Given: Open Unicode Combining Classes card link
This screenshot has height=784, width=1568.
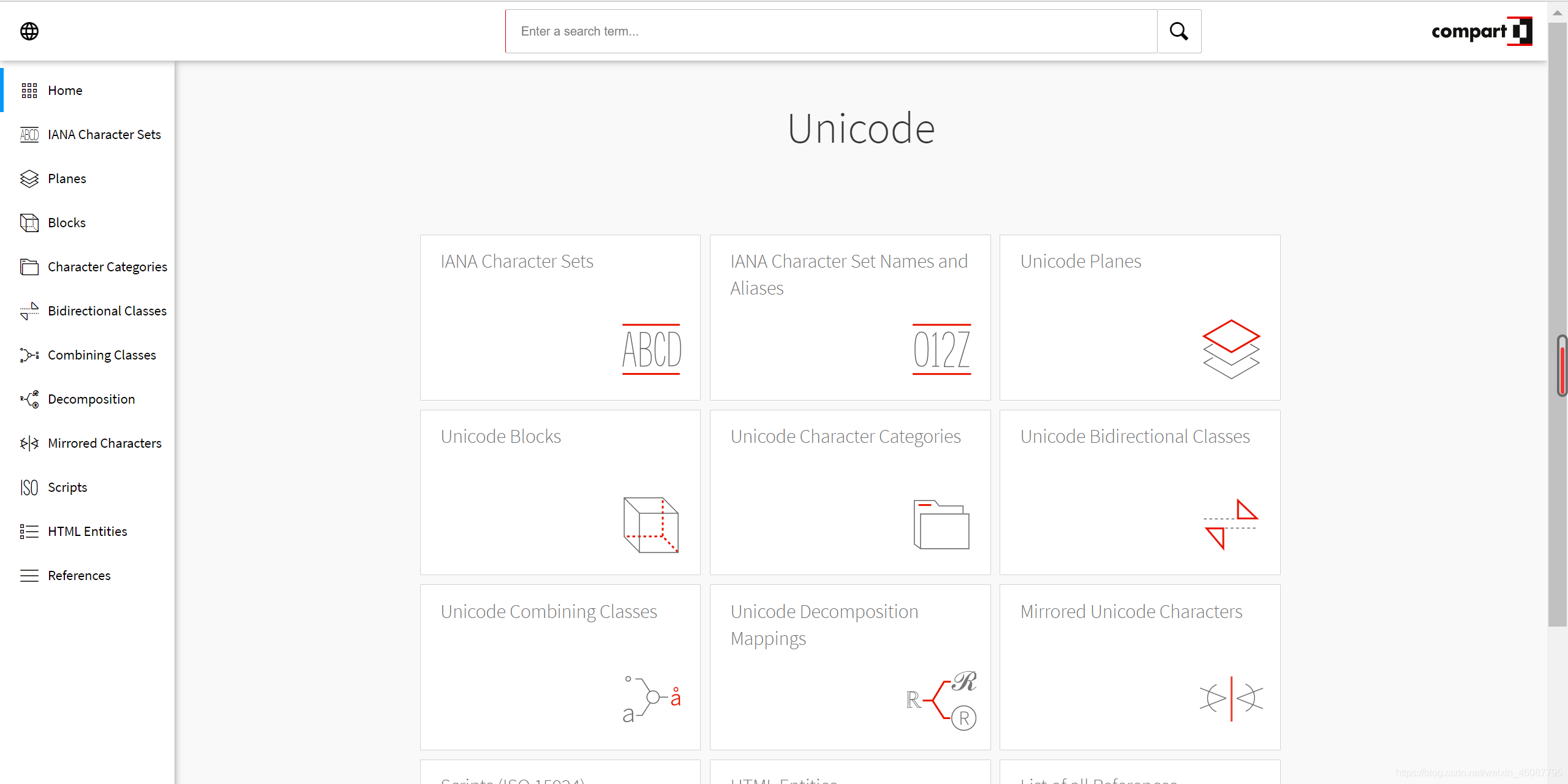Looking at the screenshot, I should [549, 612].
